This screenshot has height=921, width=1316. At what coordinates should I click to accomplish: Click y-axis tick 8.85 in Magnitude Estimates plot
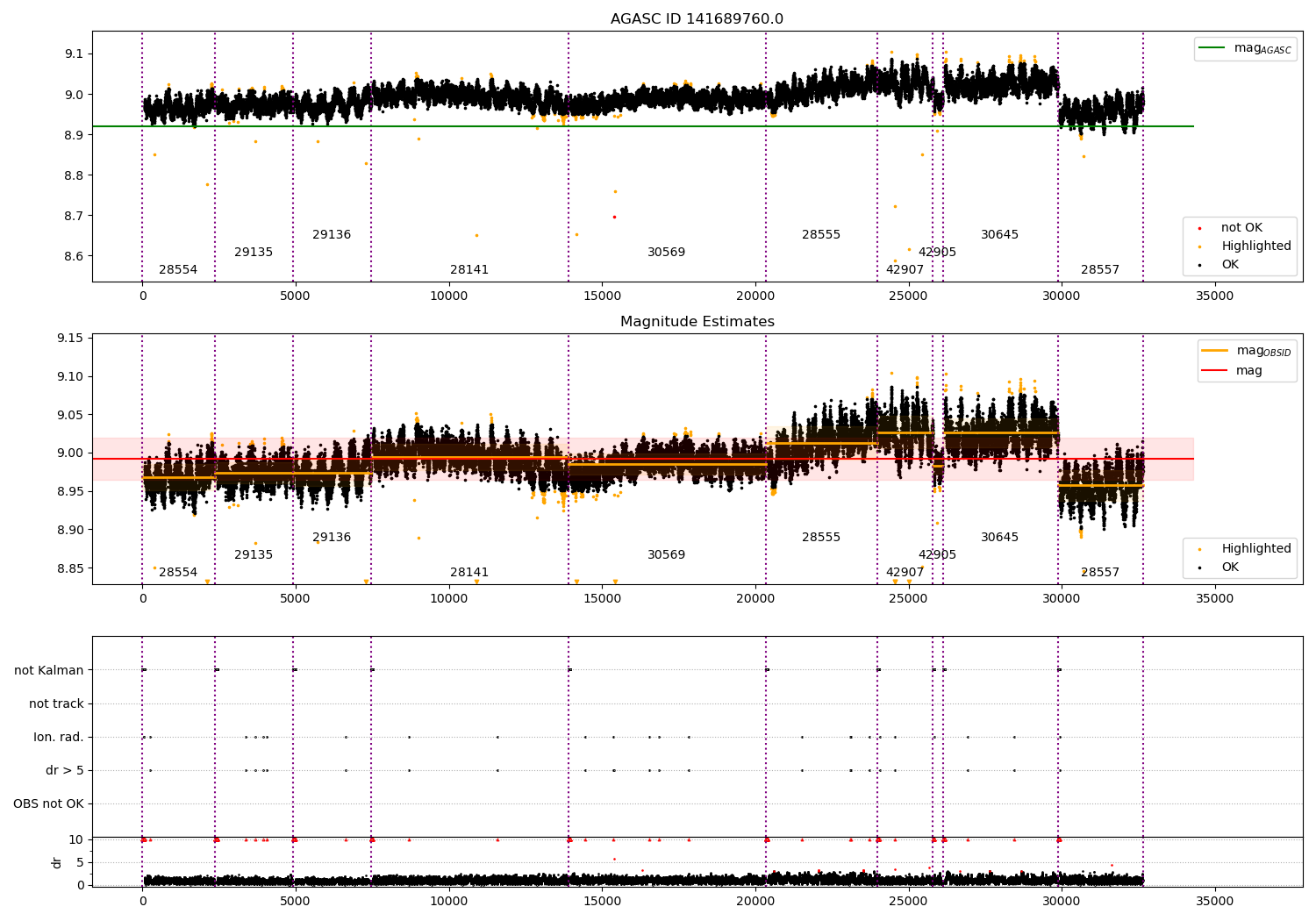(70, 568)
